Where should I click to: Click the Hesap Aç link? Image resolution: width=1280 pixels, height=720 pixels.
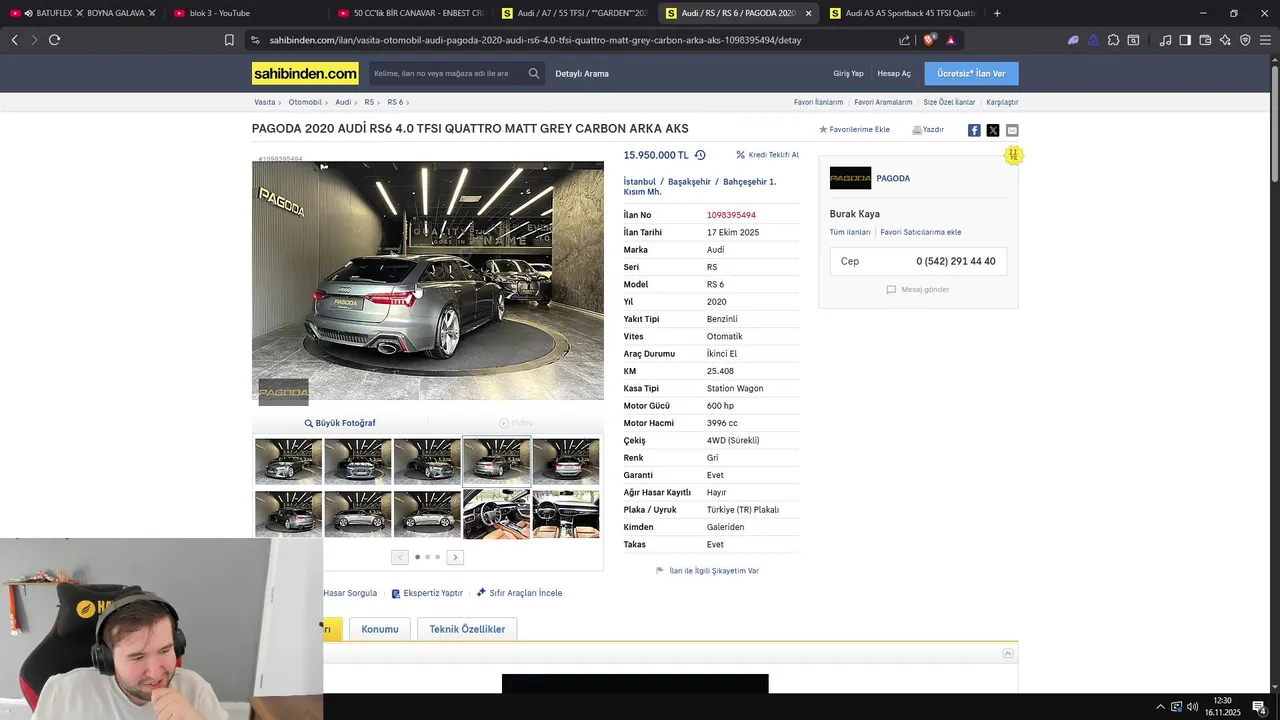894,73
